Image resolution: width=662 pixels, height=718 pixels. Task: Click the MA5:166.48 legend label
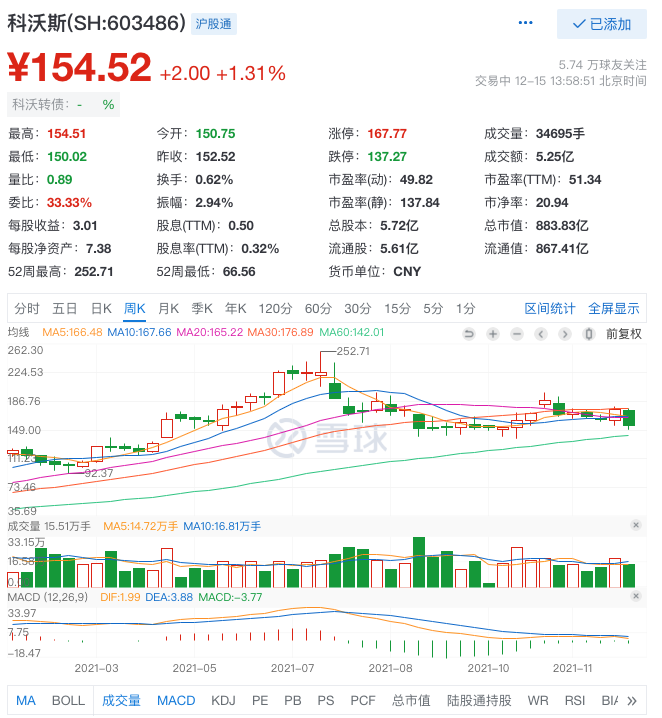(72, 332)
